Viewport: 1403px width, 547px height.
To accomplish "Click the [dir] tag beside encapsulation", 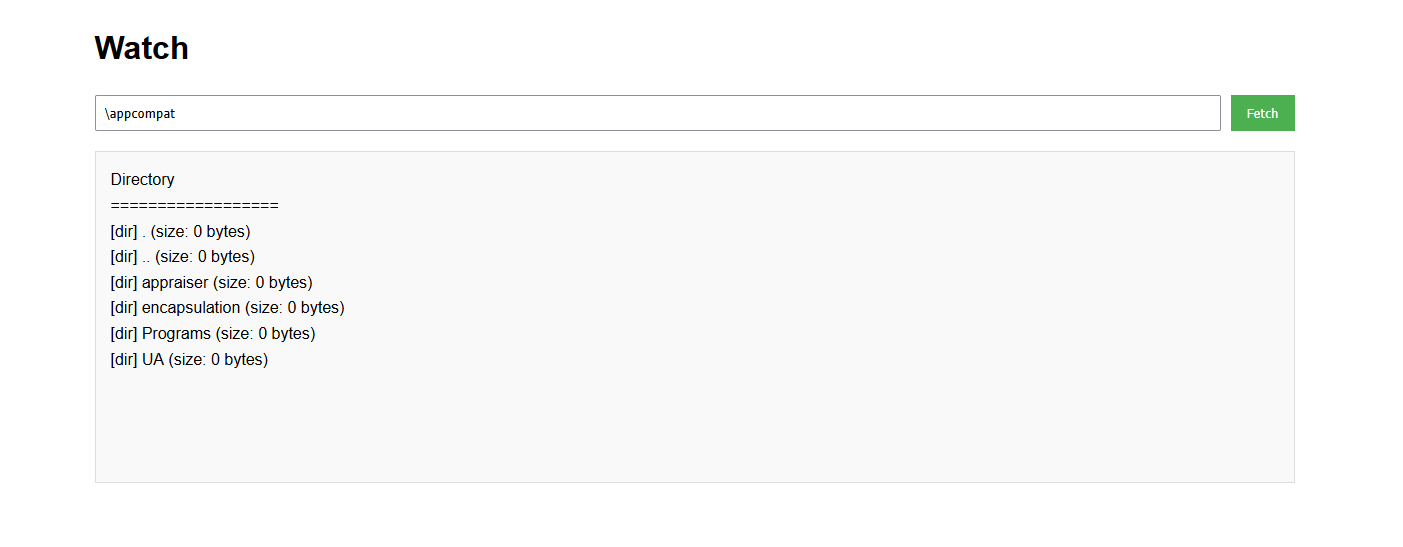I will 124,308.
